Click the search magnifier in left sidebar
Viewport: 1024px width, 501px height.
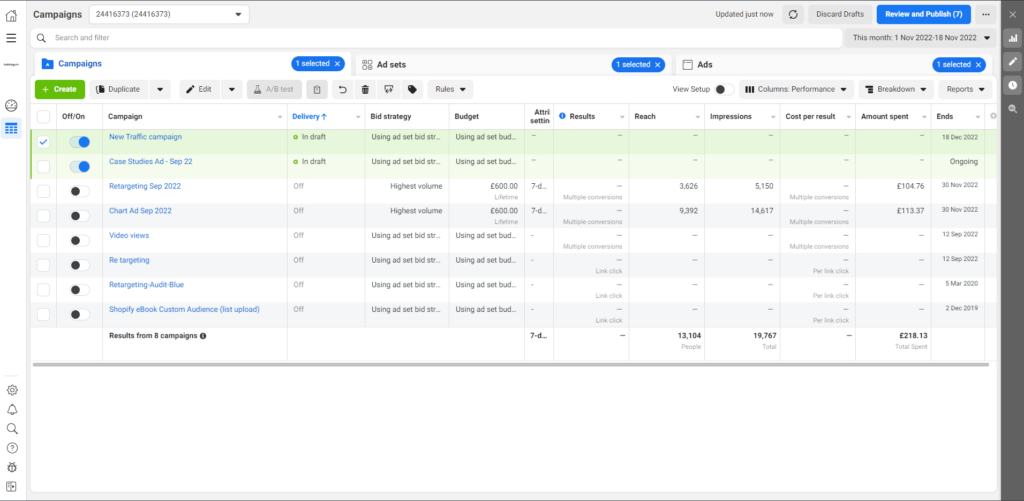tap(12, 428)
